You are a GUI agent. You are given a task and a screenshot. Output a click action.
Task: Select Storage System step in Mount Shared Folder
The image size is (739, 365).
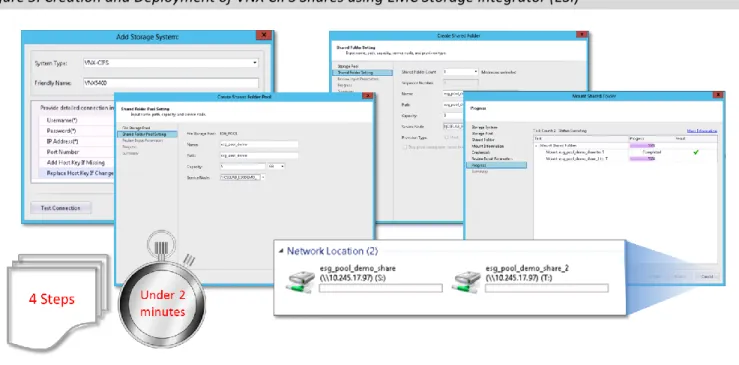coord(484,127)
